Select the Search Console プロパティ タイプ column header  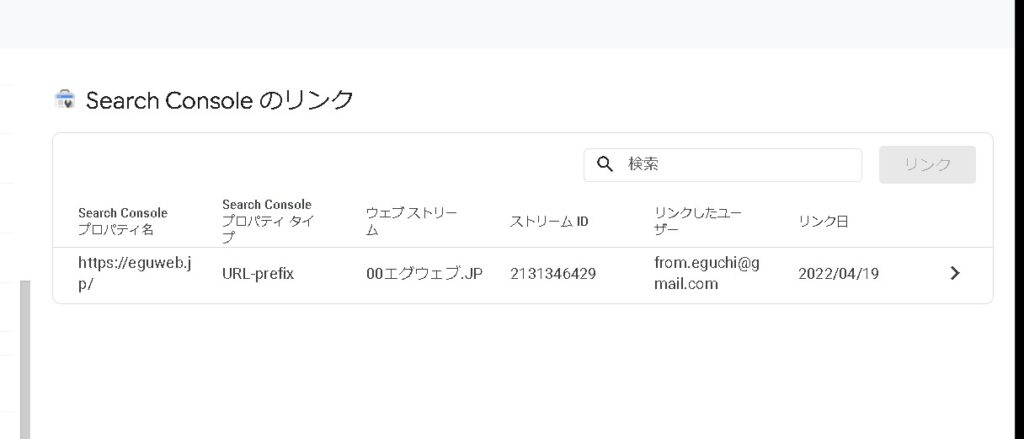(x=268, y=221)
